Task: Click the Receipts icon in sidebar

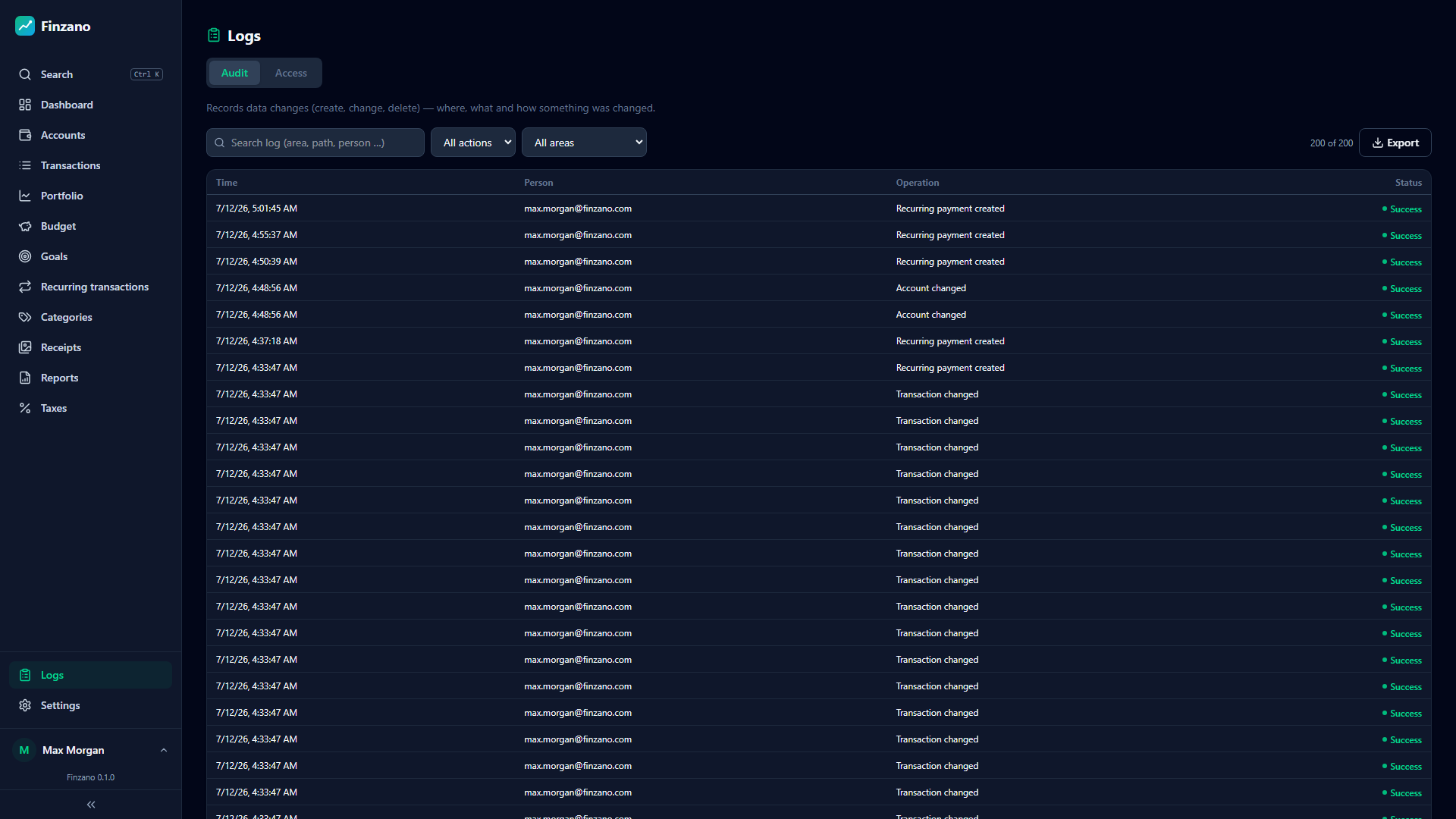Action: coord(25,347)
